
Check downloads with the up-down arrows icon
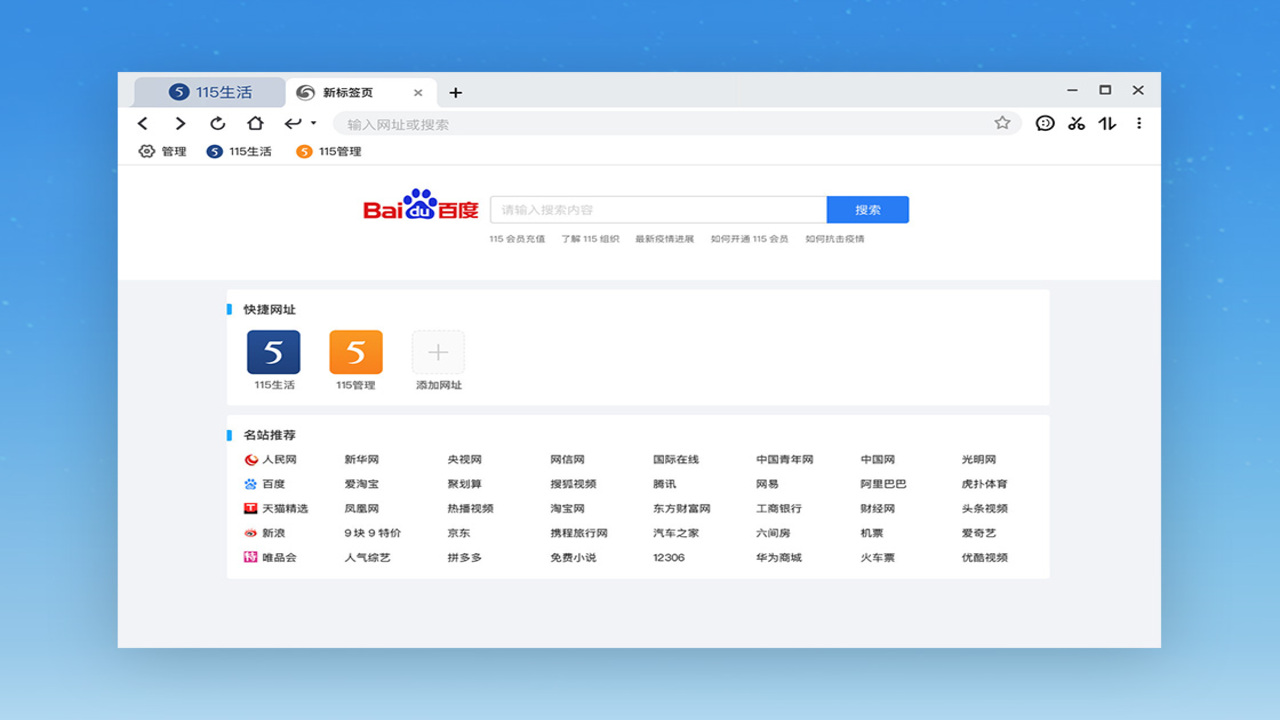[1108, 123]
